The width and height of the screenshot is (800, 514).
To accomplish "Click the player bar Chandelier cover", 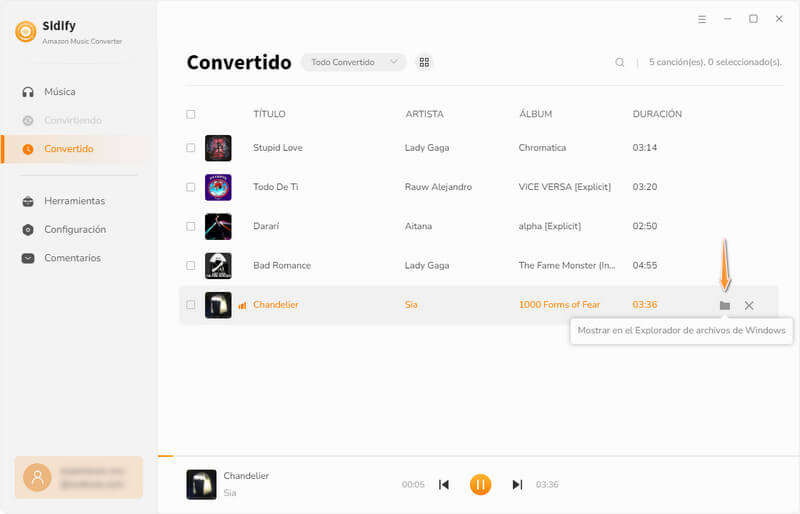I will (202, 484).
